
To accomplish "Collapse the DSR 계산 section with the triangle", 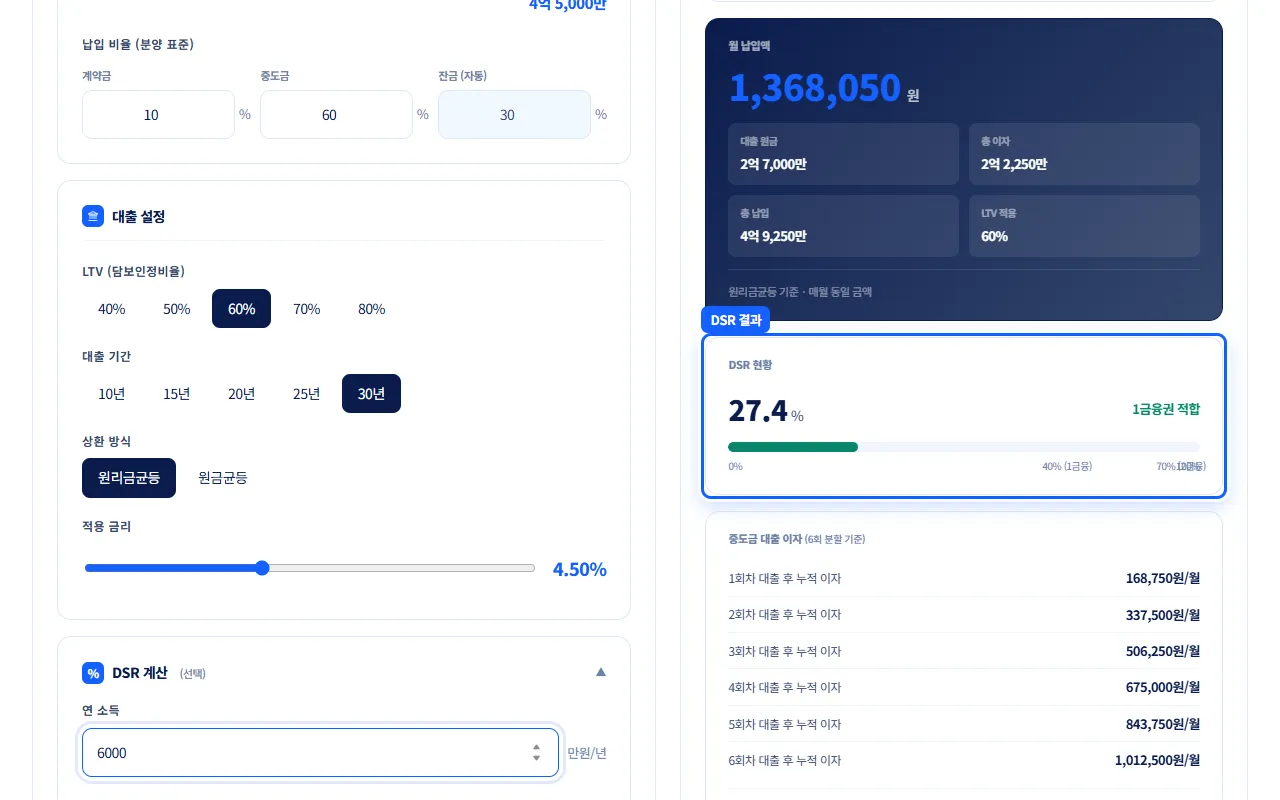I will [601, 672].
